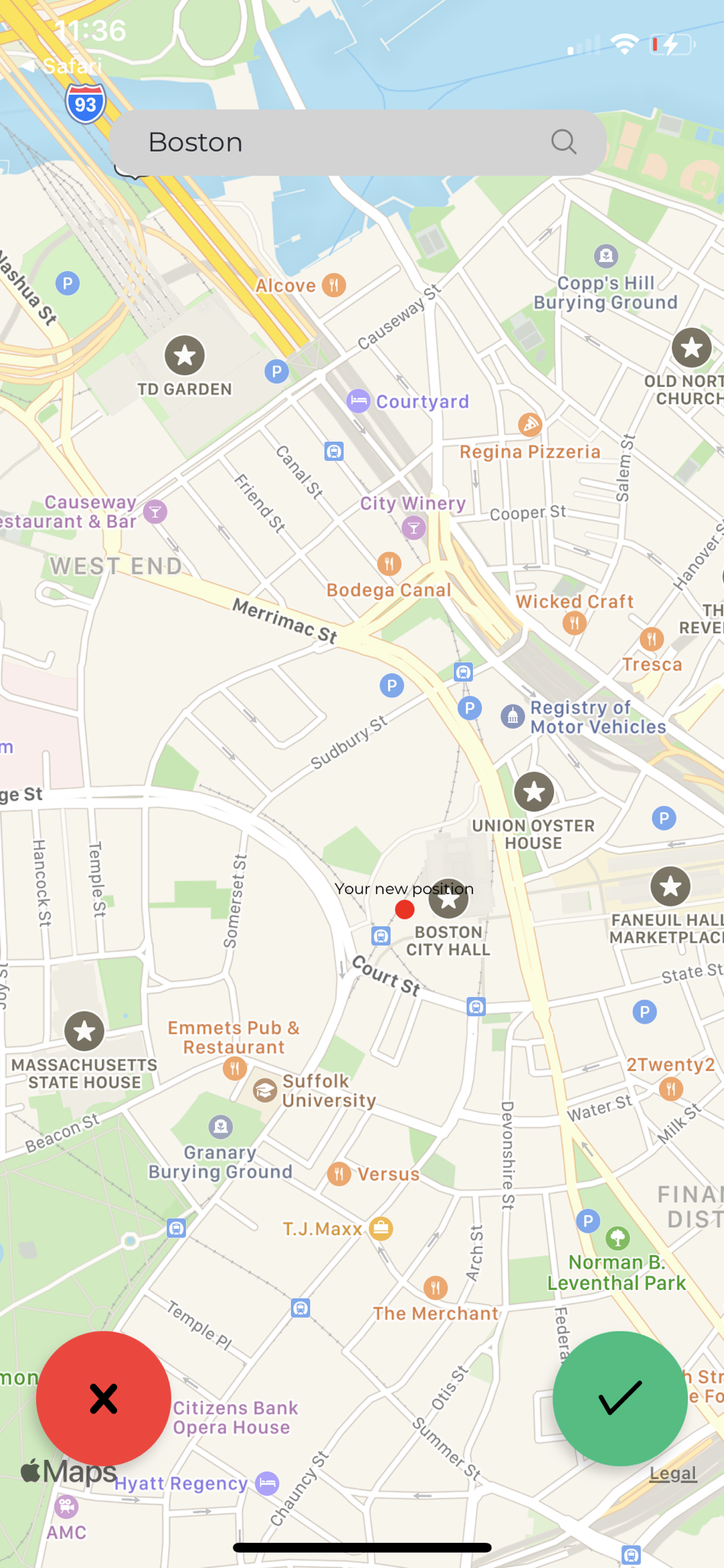Tap the Norman B. Leventhal Park tree icon

coord(618,1237)
